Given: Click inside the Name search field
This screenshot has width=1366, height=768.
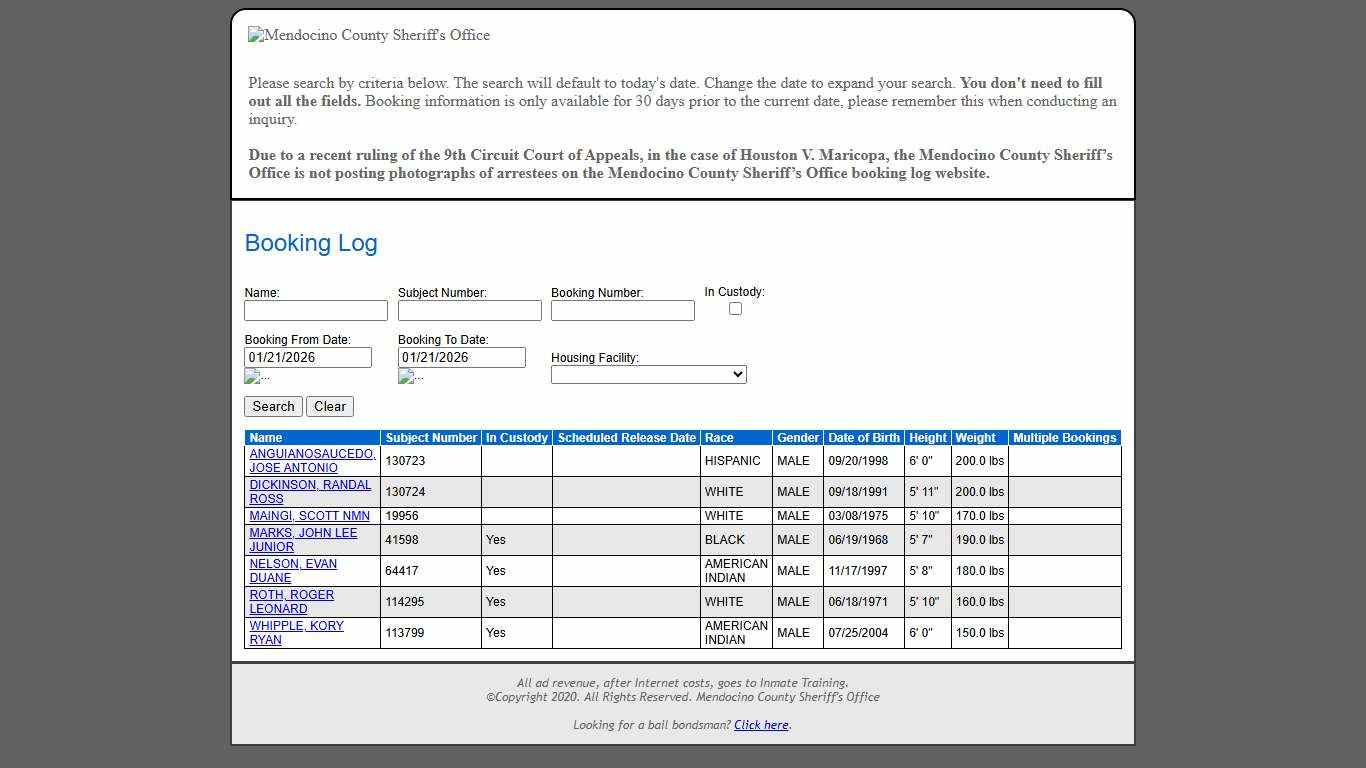Looking at the screenshot, I should tap(315, 310).
